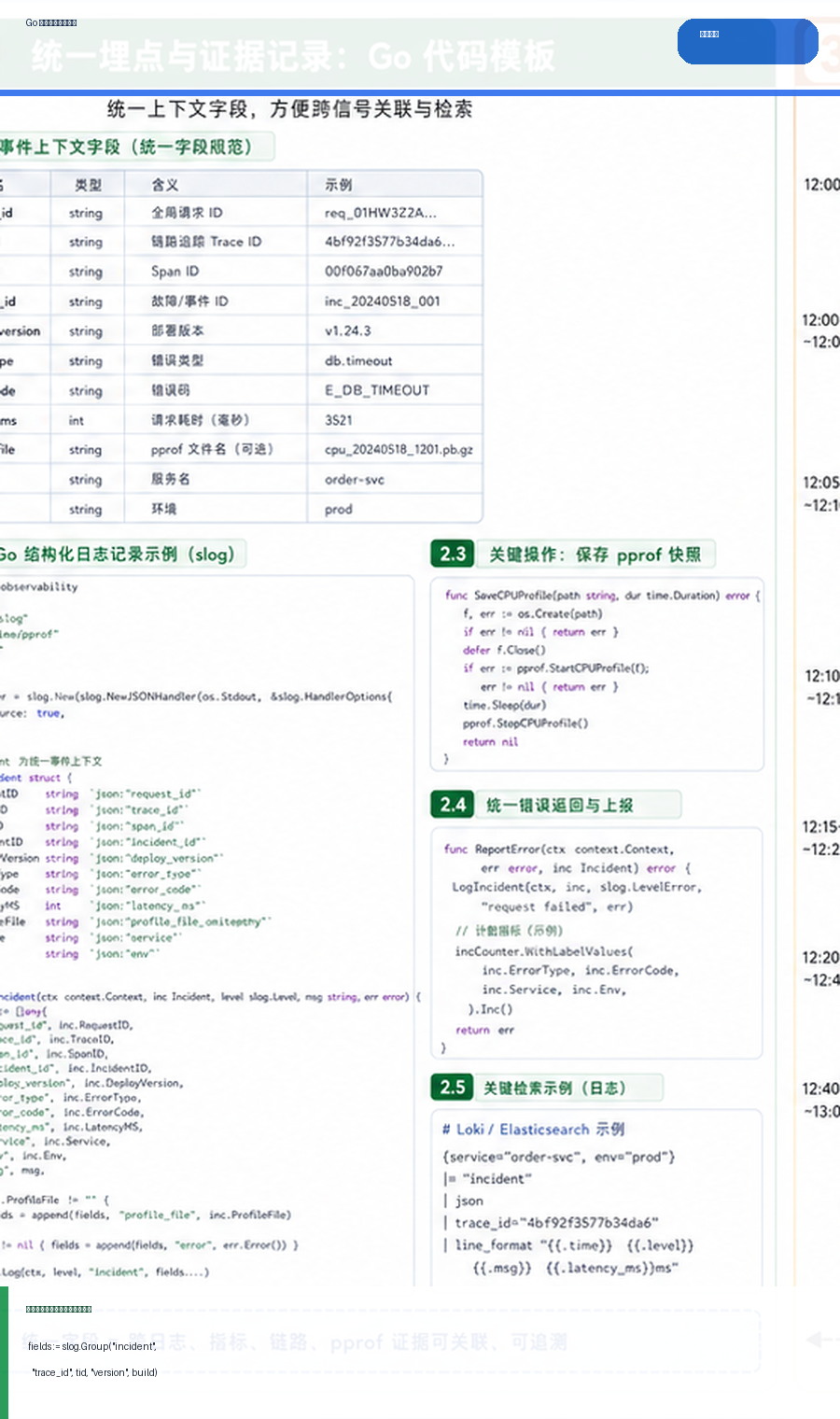The image size is (840, 1419).
Task: Click the green "2.3" section badge
Action: click(x=453, y=554)
